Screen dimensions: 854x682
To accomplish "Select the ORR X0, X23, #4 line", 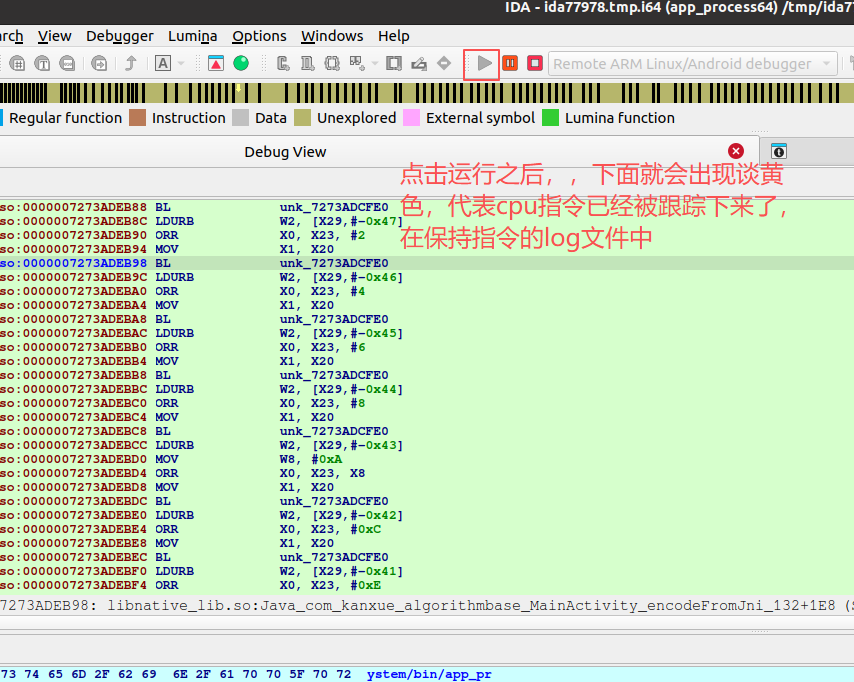I will tap(427, 291).
